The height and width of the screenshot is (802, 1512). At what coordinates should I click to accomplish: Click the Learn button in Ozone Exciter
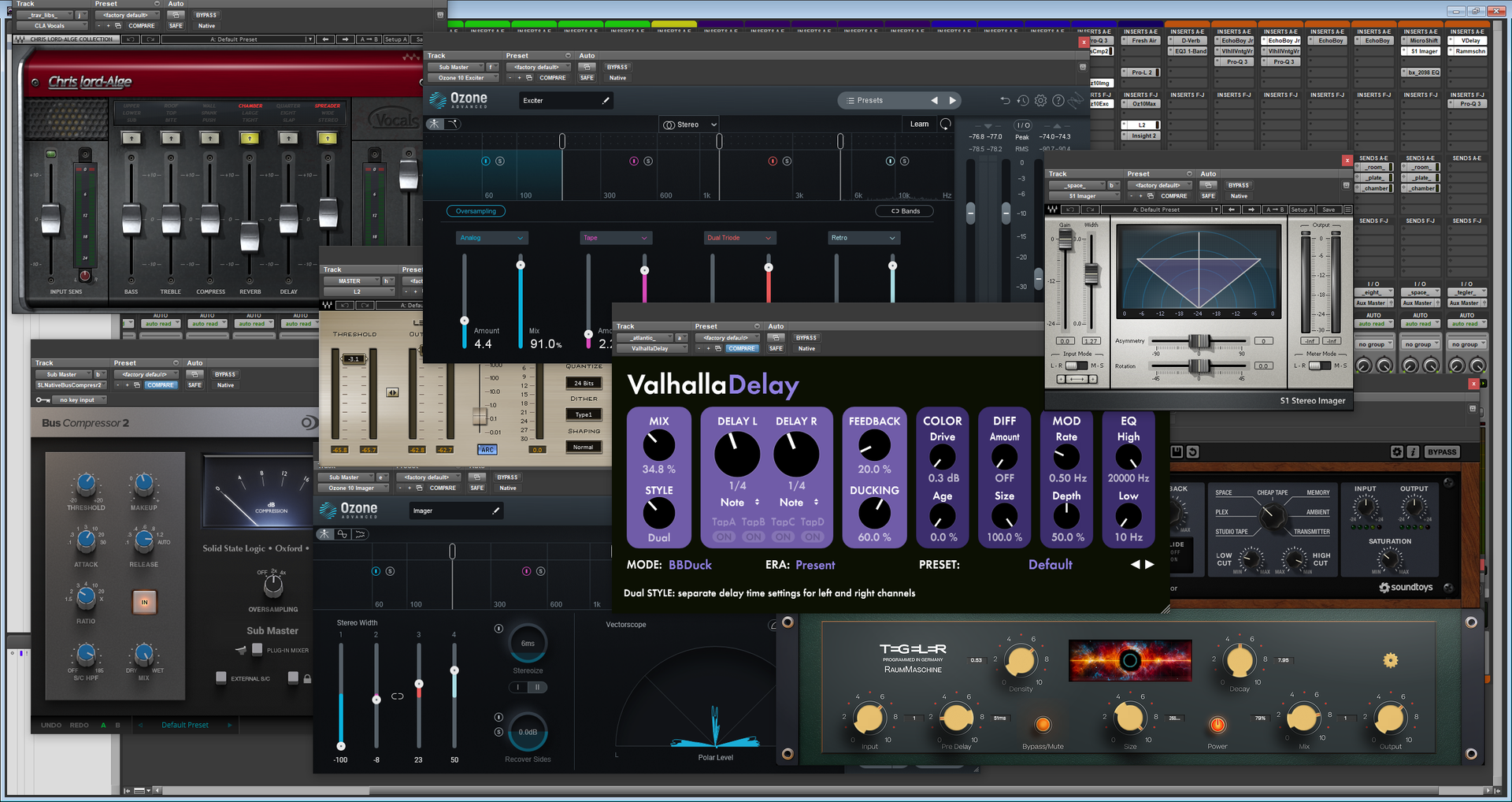tap(919, 124)
